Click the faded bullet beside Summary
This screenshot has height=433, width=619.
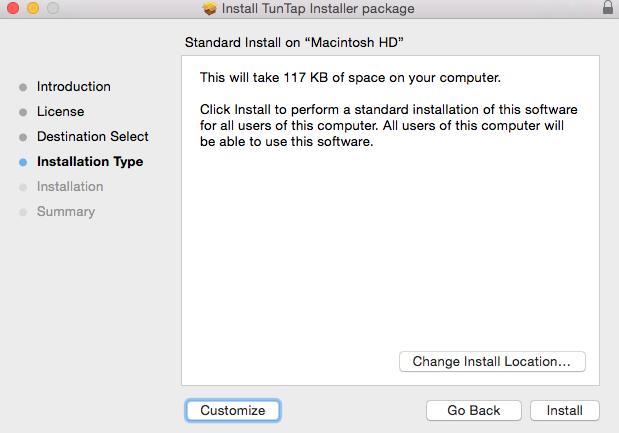[x=23, y=212]
